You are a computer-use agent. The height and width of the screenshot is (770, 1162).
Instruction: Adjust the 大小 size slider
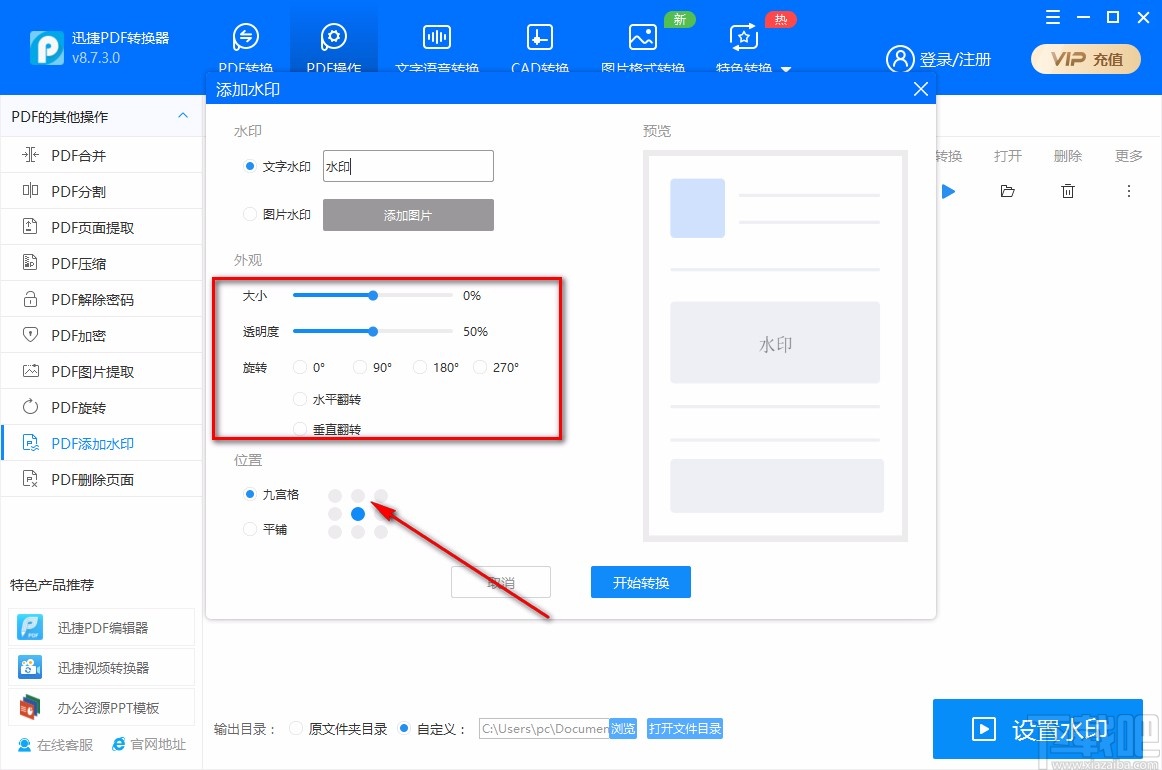tap(372, 295)
